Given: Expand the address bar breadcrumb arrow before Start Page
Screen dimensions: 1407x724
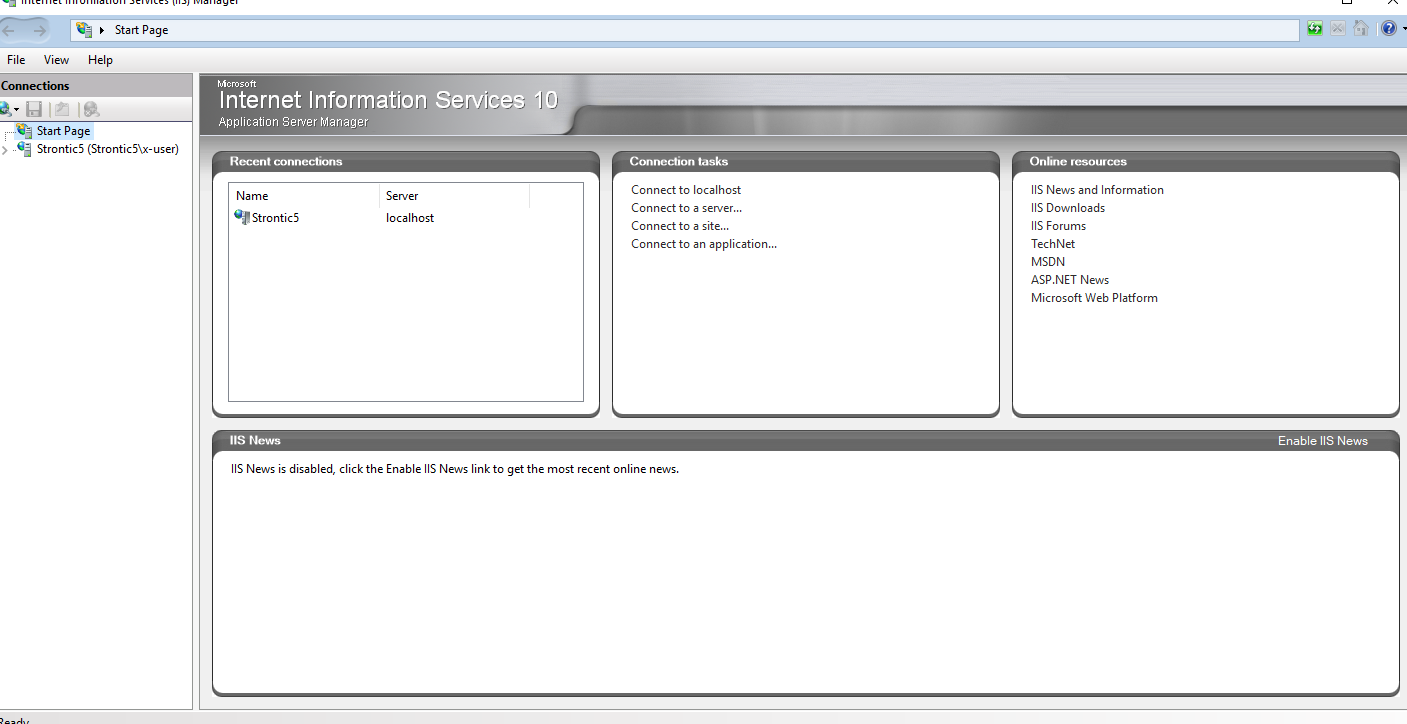Looking at the screenshot, I should (102, 30).
